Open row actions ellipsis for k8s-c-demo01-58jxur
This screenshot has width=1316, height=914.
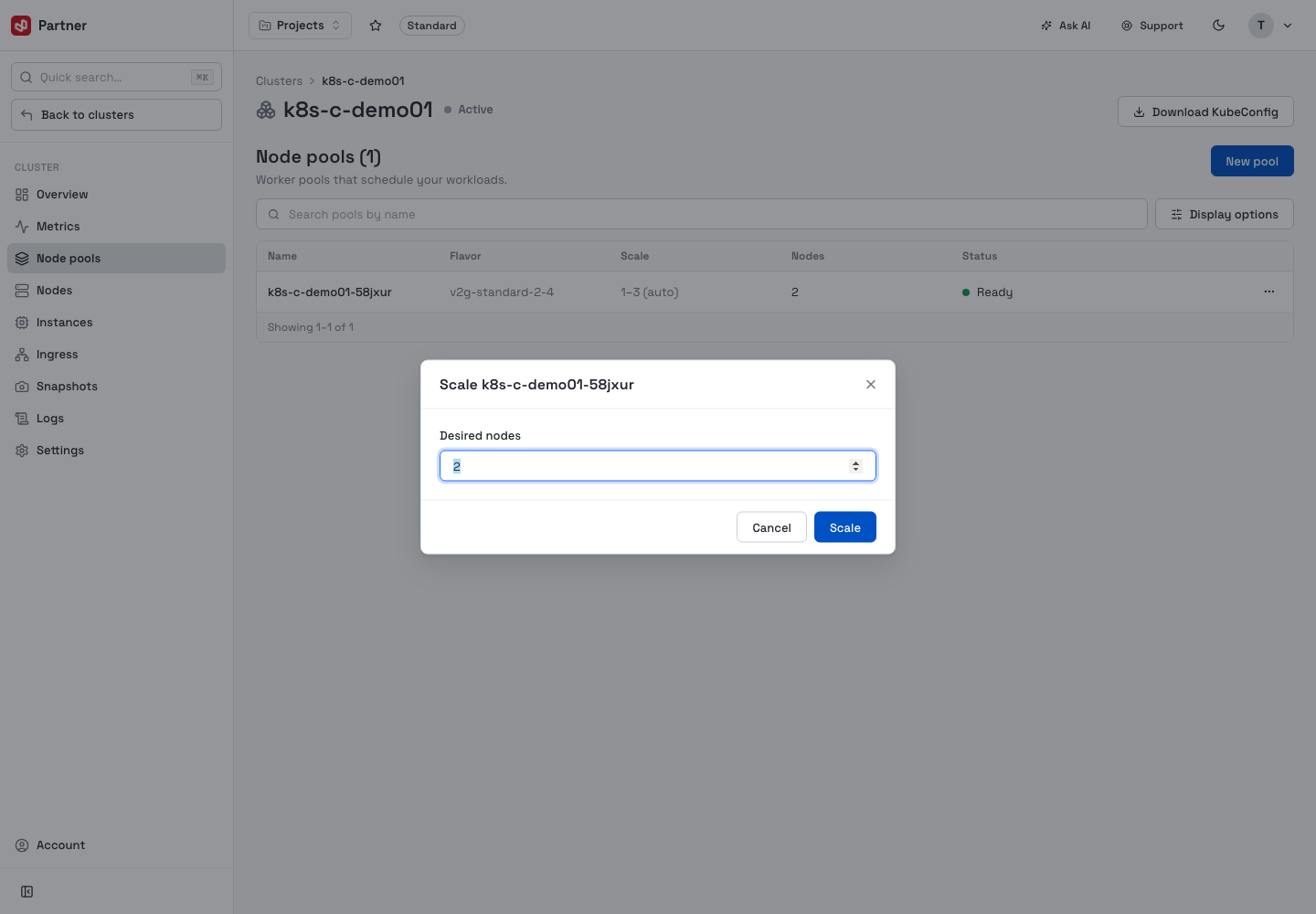pyautogui.click(x=1268, y=292)
